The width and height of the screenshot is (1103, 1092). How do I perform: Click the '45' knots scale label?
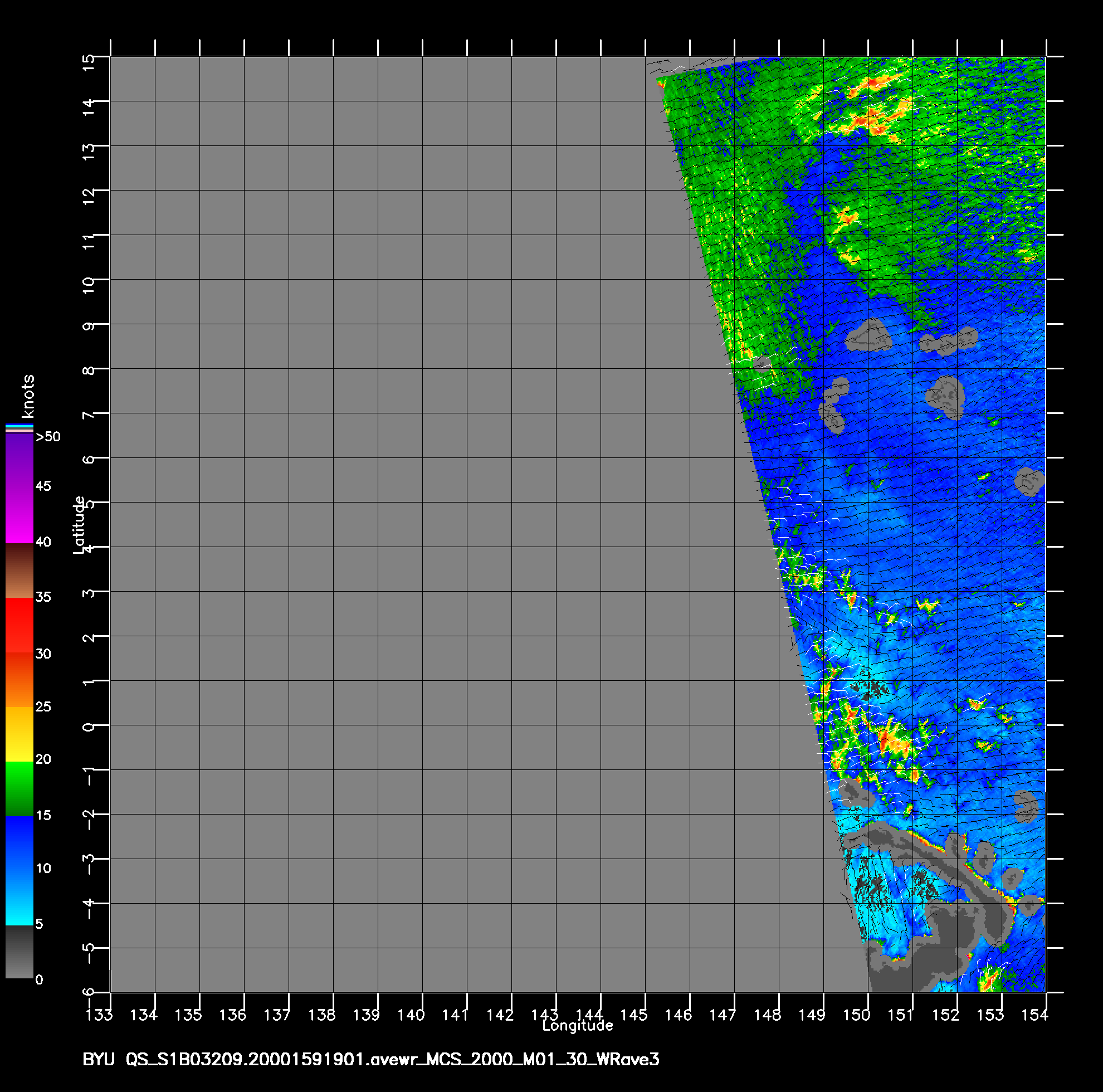(x=43, y=486)
